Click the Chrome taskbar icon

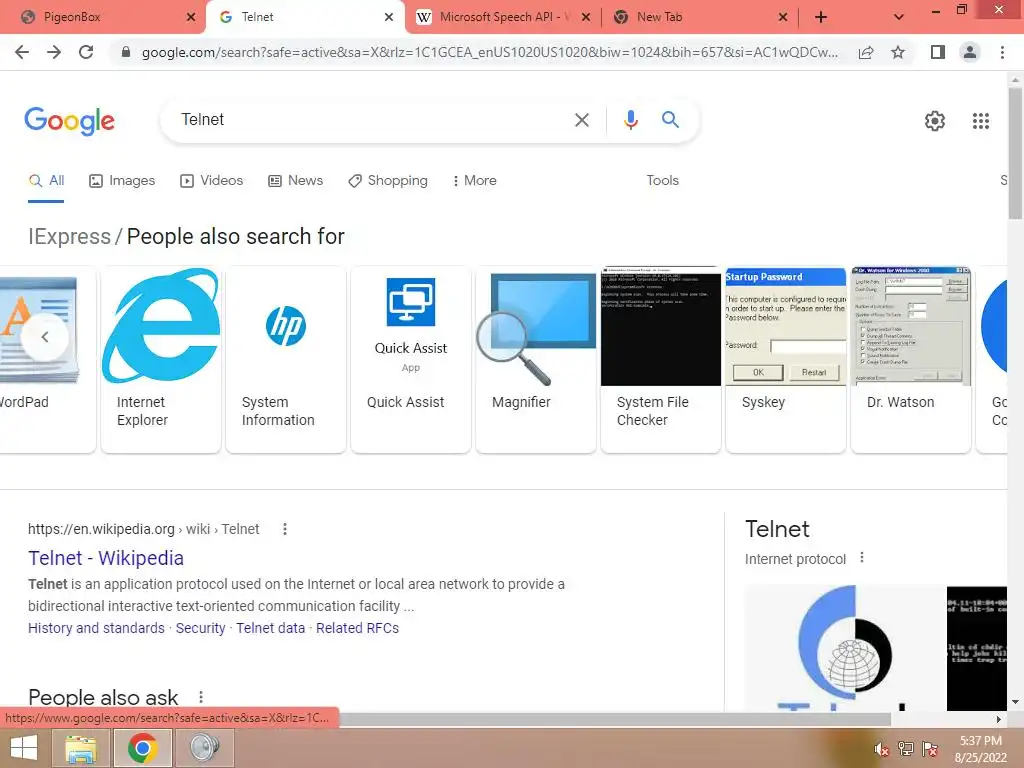(x=142, y=748)
